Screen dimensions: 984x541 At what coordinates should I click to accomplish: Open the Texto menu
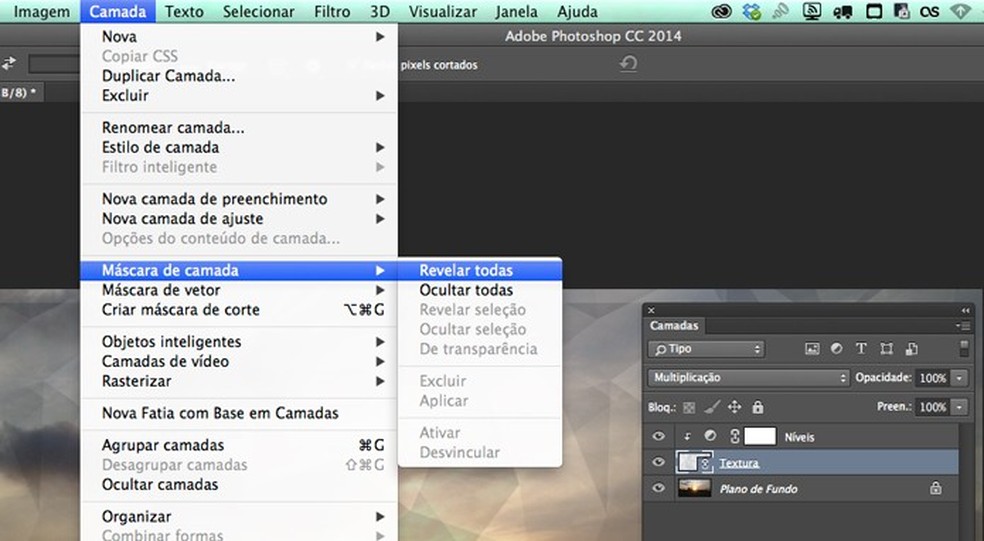tap(184, 11)
